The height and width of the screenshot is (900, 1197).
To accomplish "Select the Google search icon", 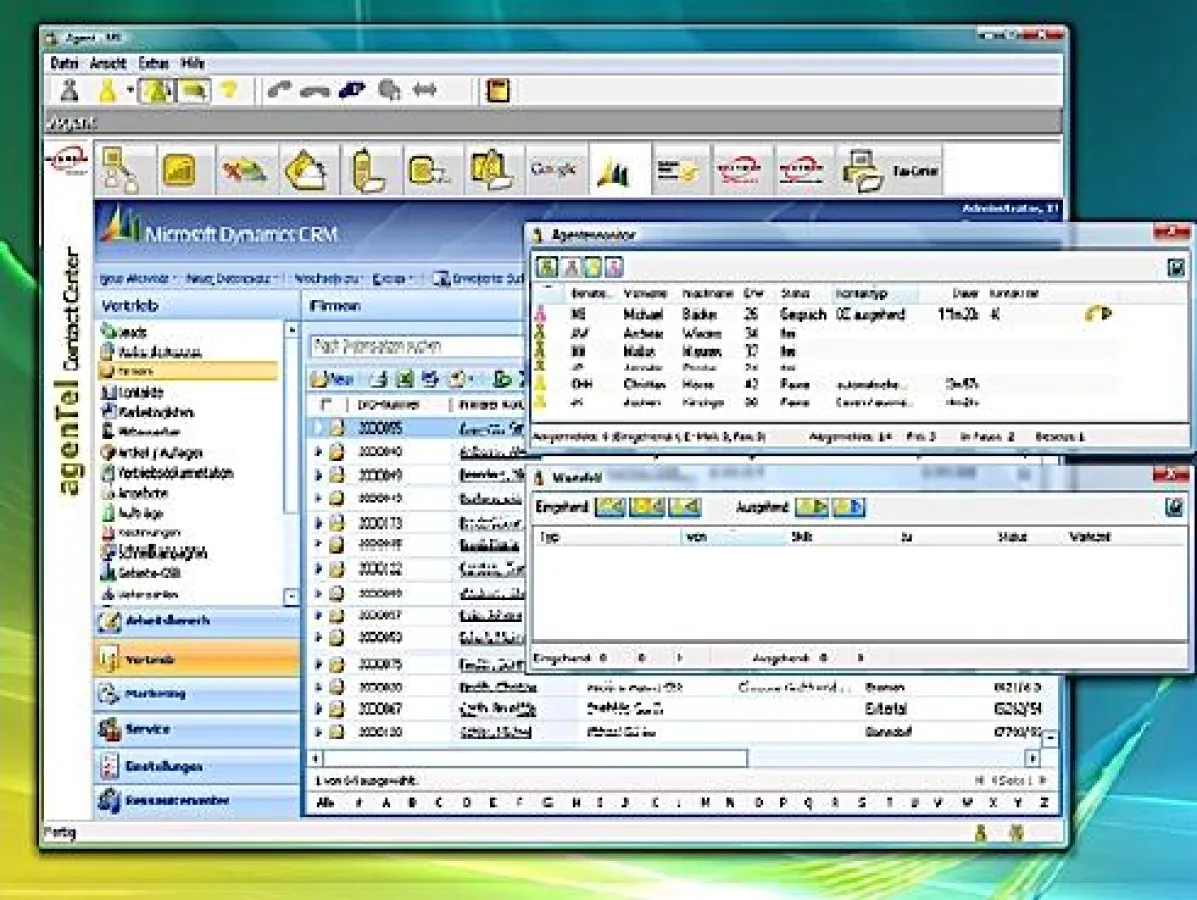I will (x=556, y=168).
